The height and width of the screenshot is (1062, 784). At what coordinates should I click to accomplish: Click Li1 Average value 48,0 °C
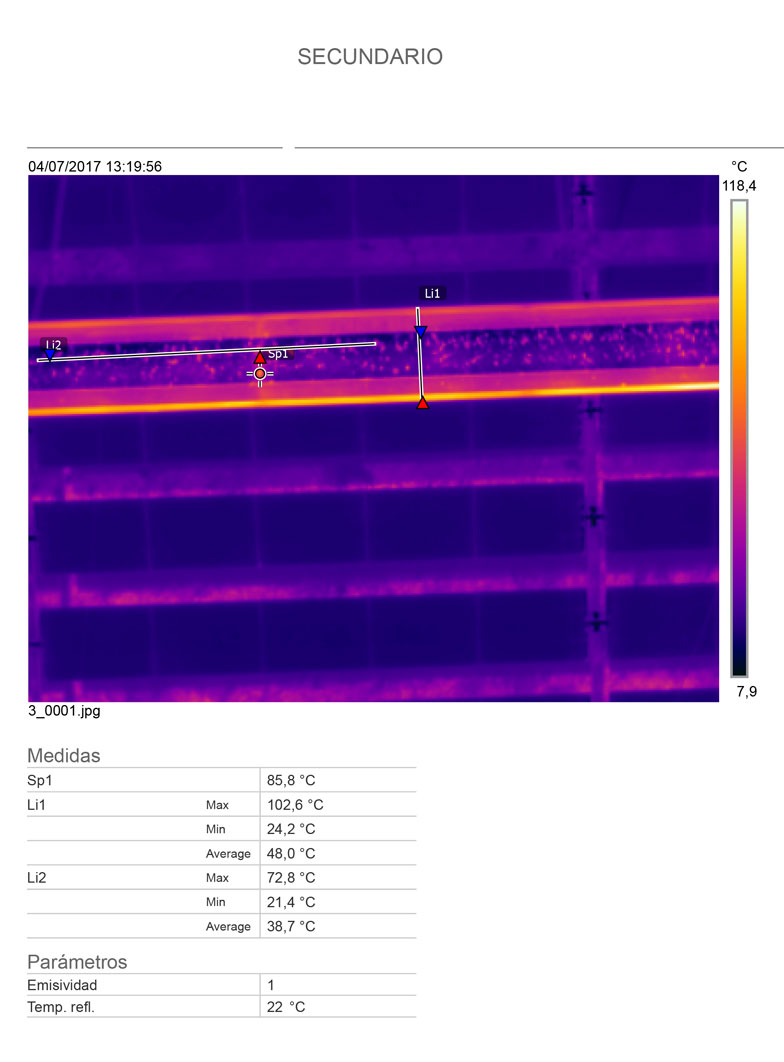click(x=290, y=853)
